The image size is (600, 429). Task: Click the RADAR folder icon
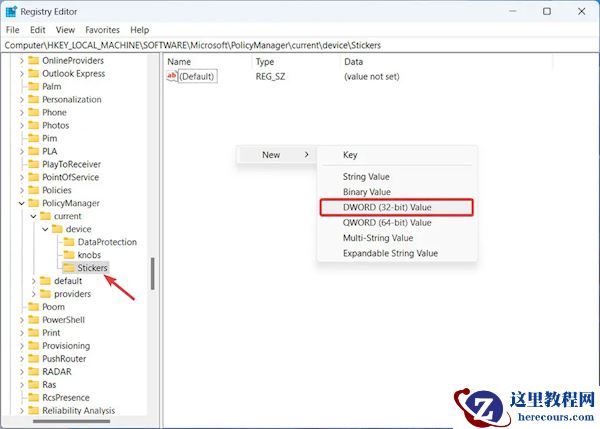coord(34,372)
